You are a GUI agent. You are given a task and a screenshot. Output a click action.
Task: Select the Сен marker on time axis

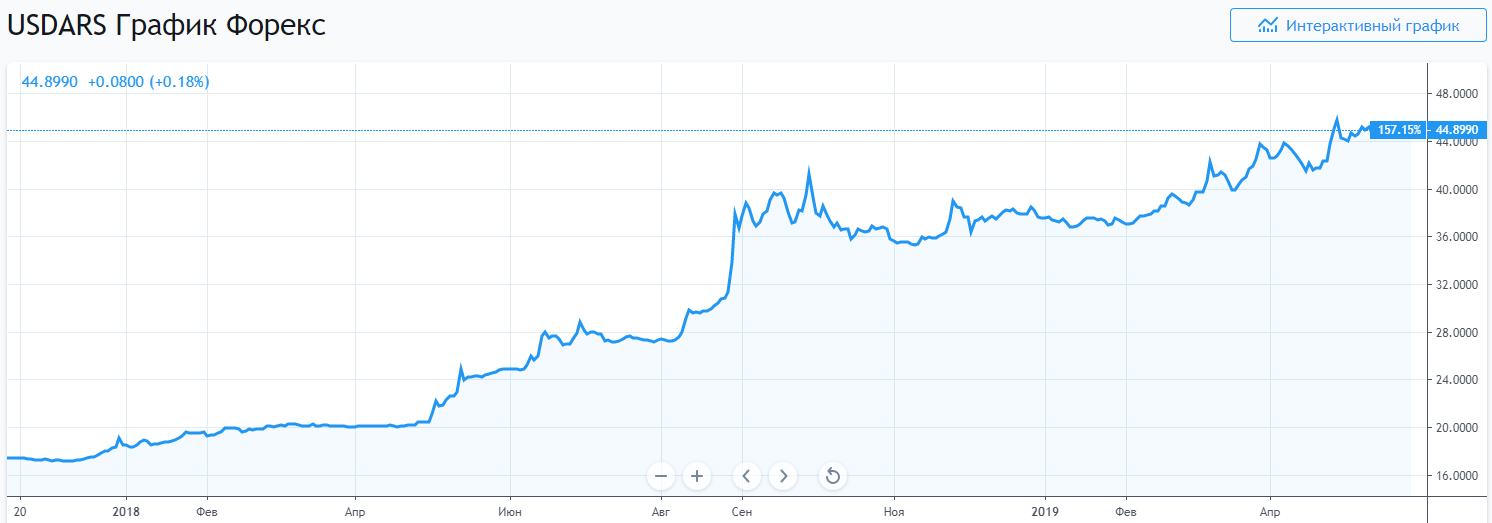click(x=742, y=510)
